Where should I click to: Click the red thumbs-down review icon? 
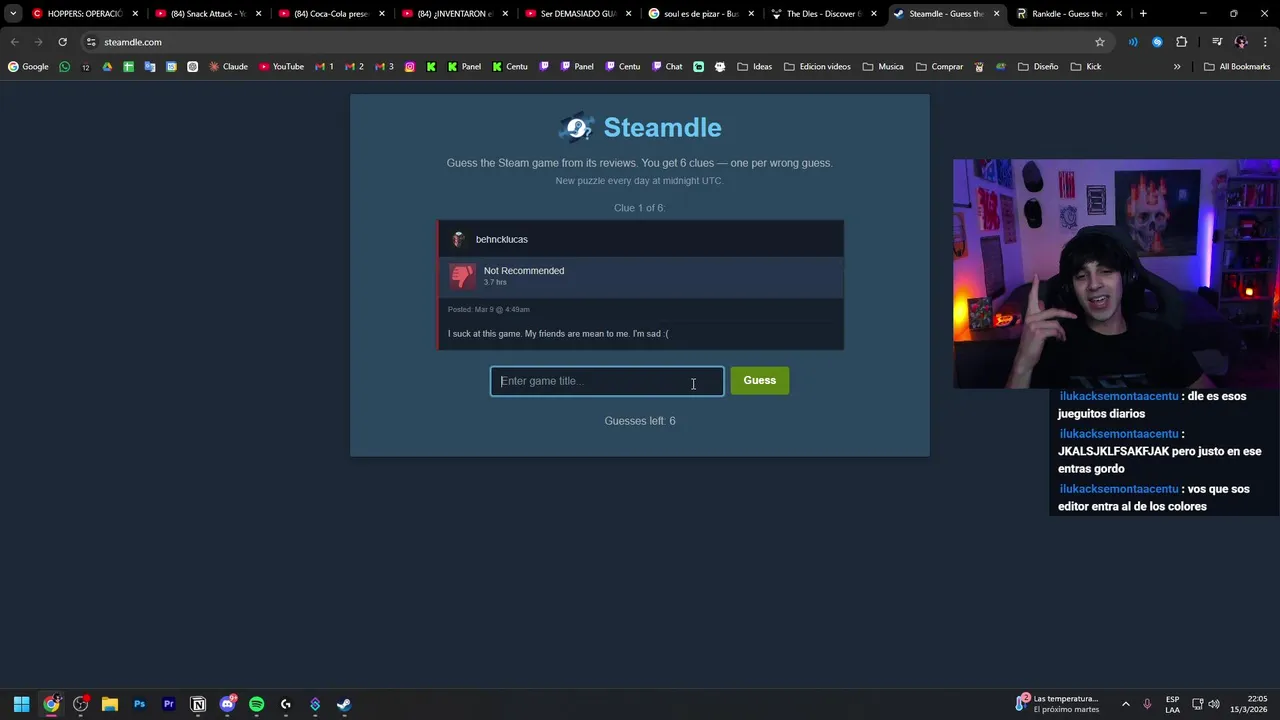coord(462,276)
